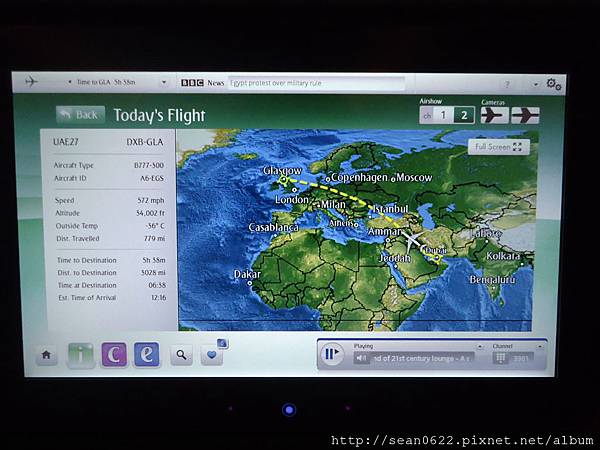Expand the Time to GLA dropdown arrow
The width and height of the screenshot is (600, 450).
[x=164, y=82]
